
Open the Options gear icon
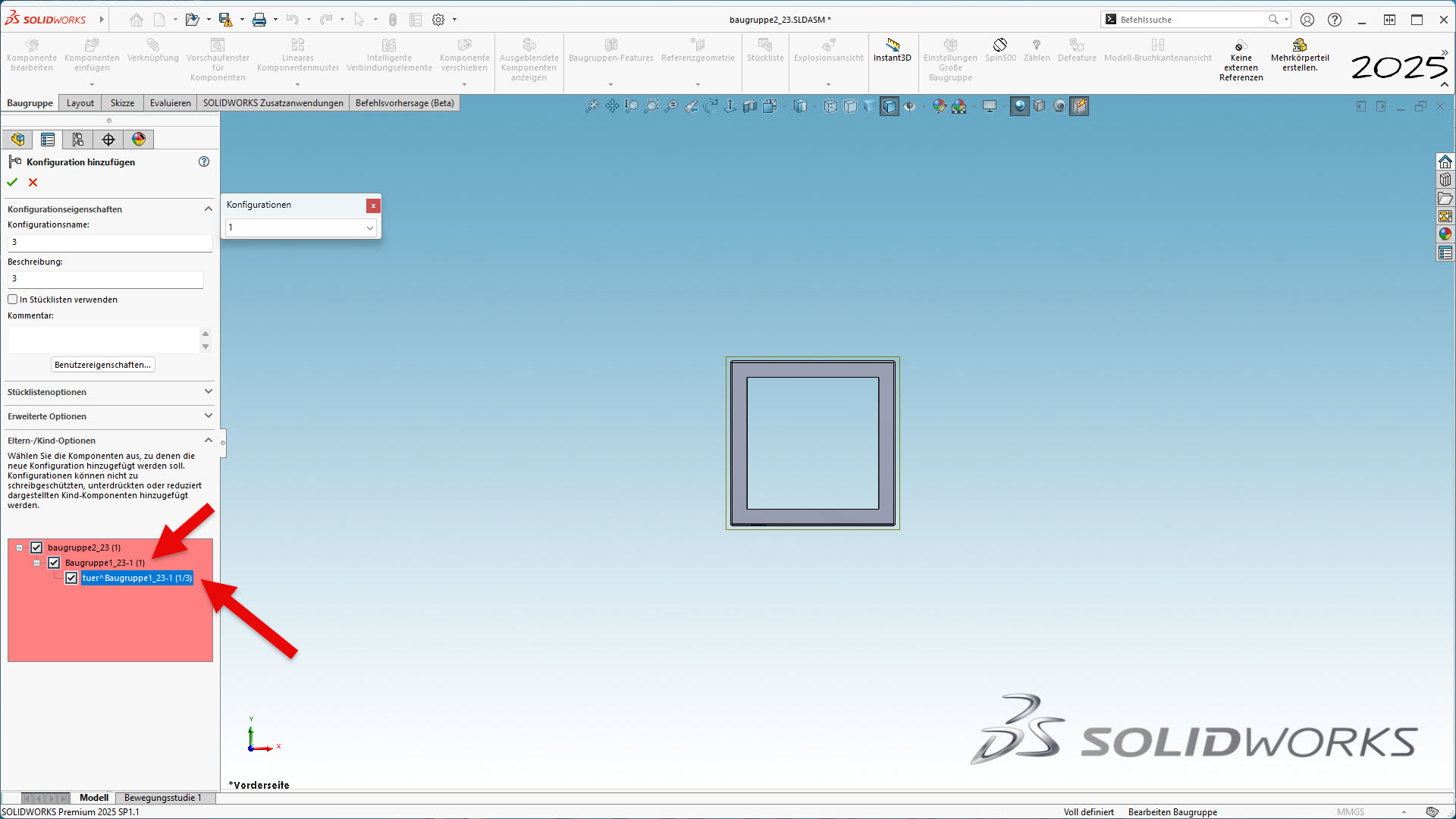(438, 20)
